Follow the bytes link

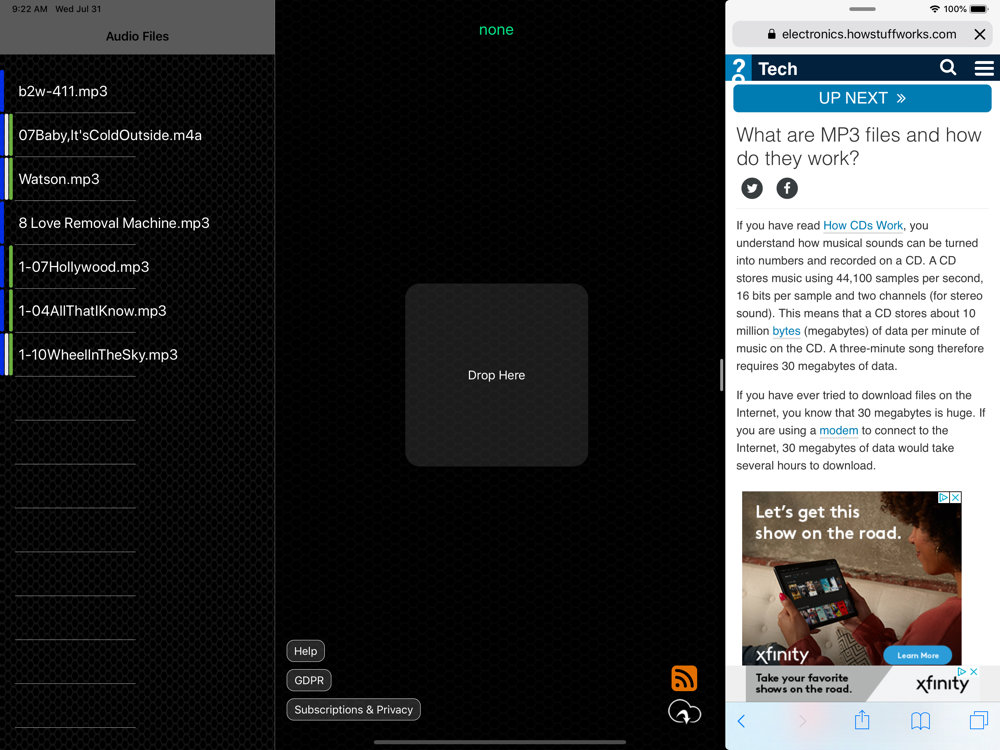point(786,331)
